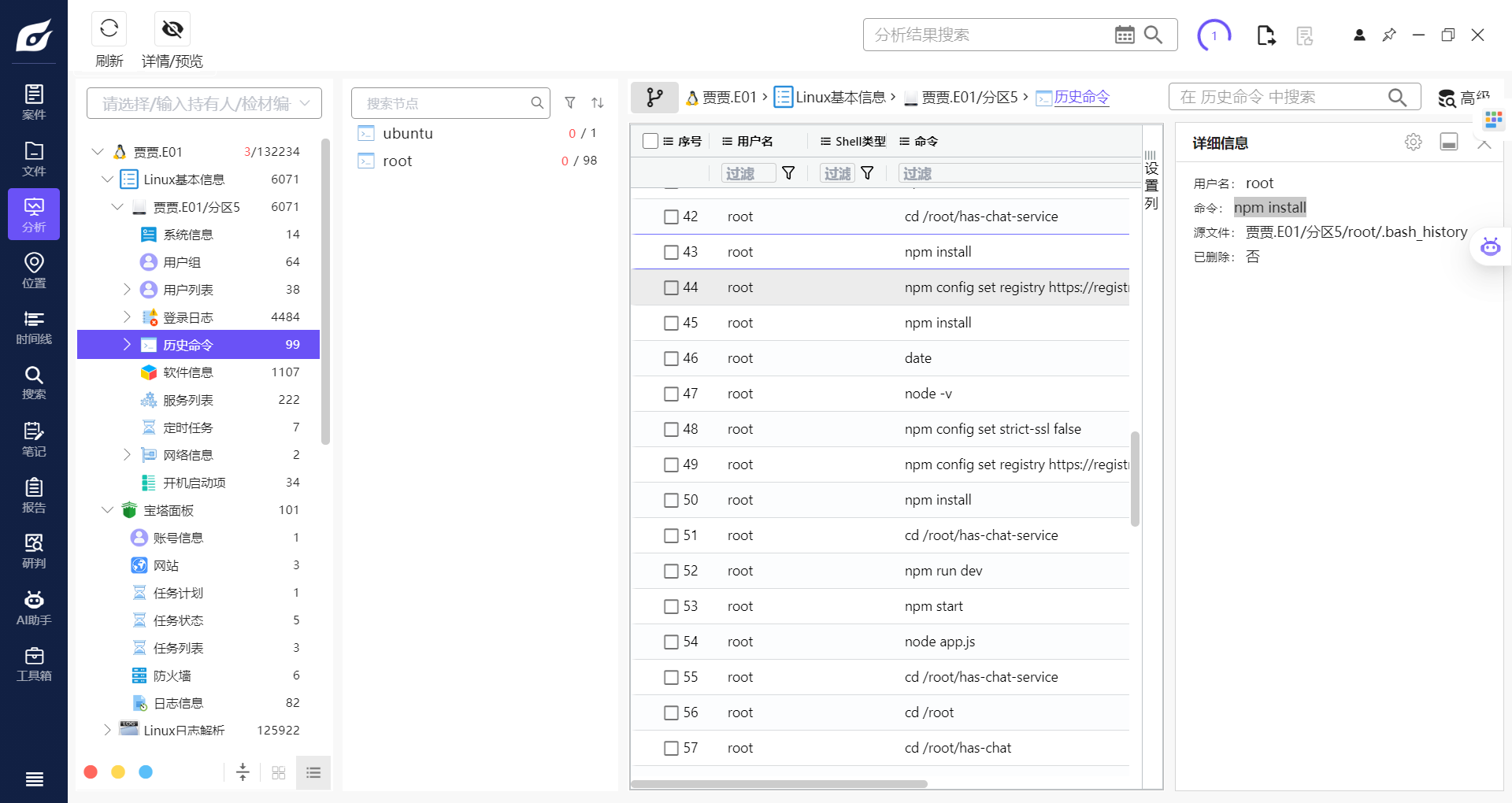Open the AI助手 sidebar icon

(34, 608)
